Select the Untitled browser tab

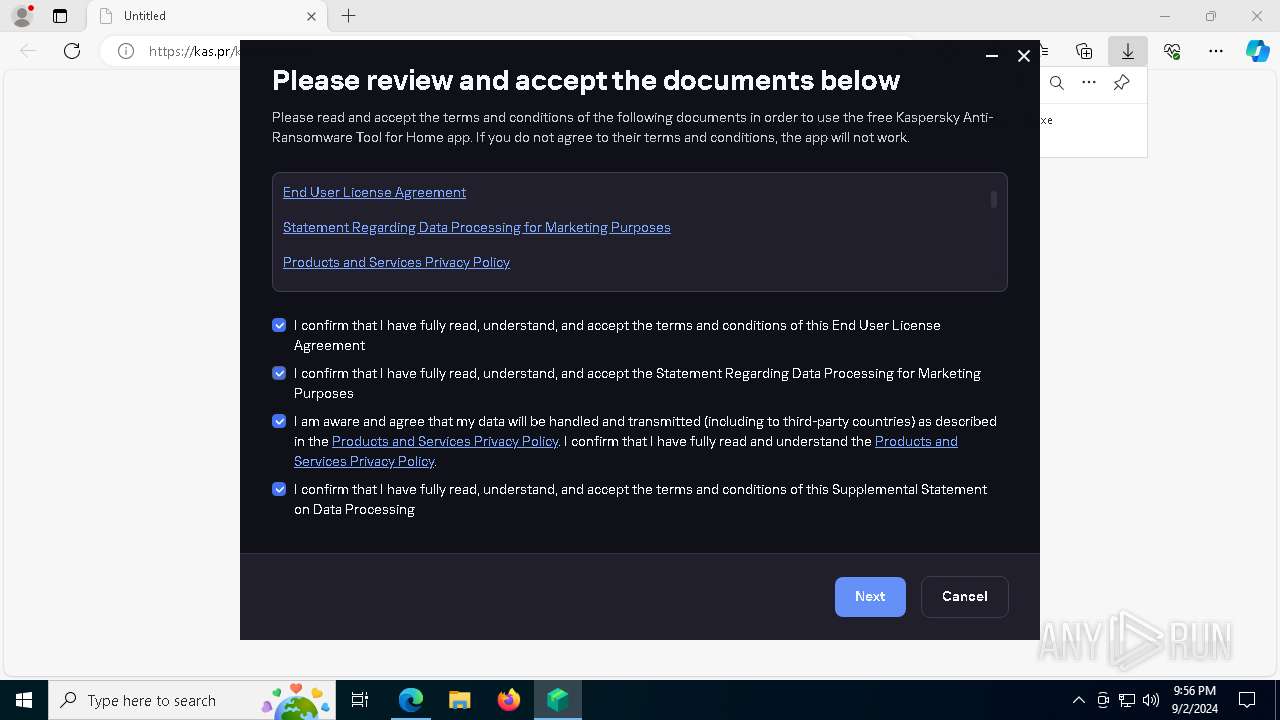click(x=207, y=16)
